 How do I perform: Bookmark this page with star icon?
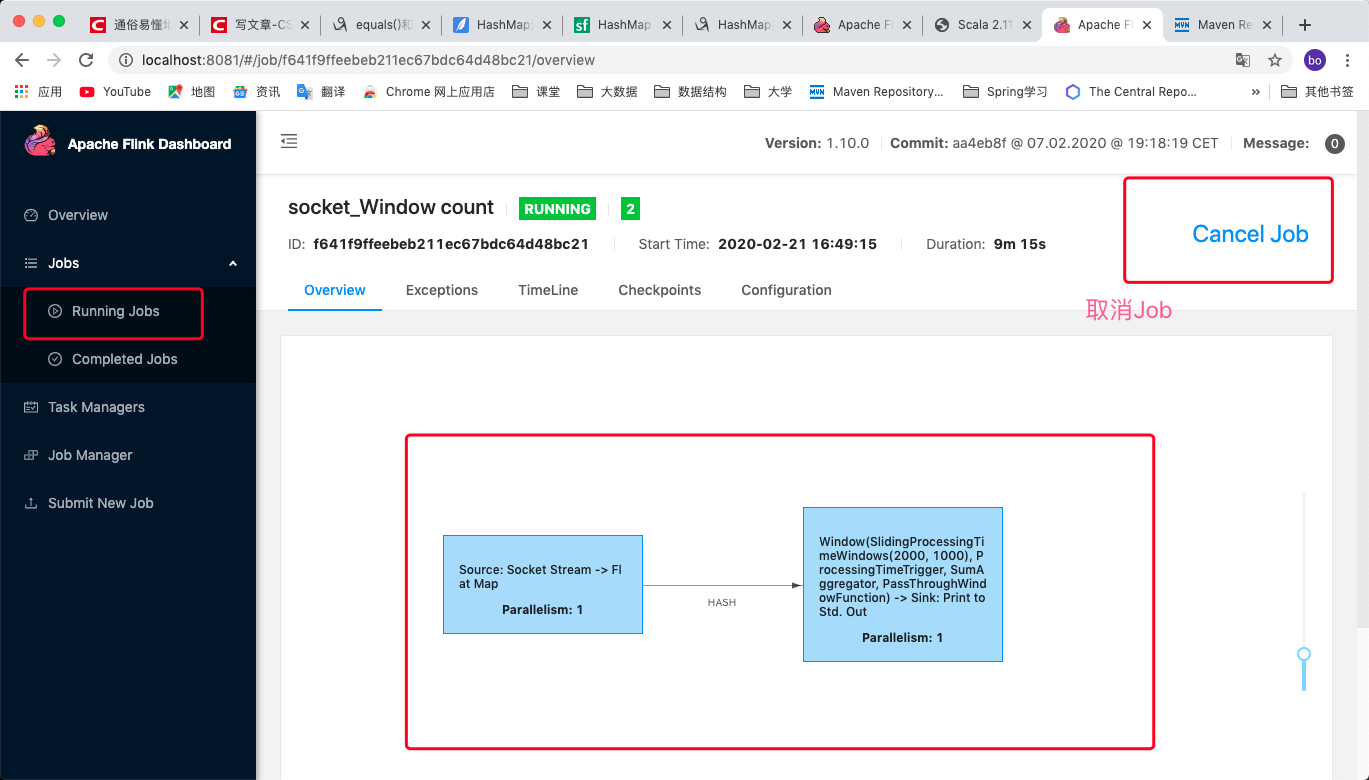(1274, 60)
